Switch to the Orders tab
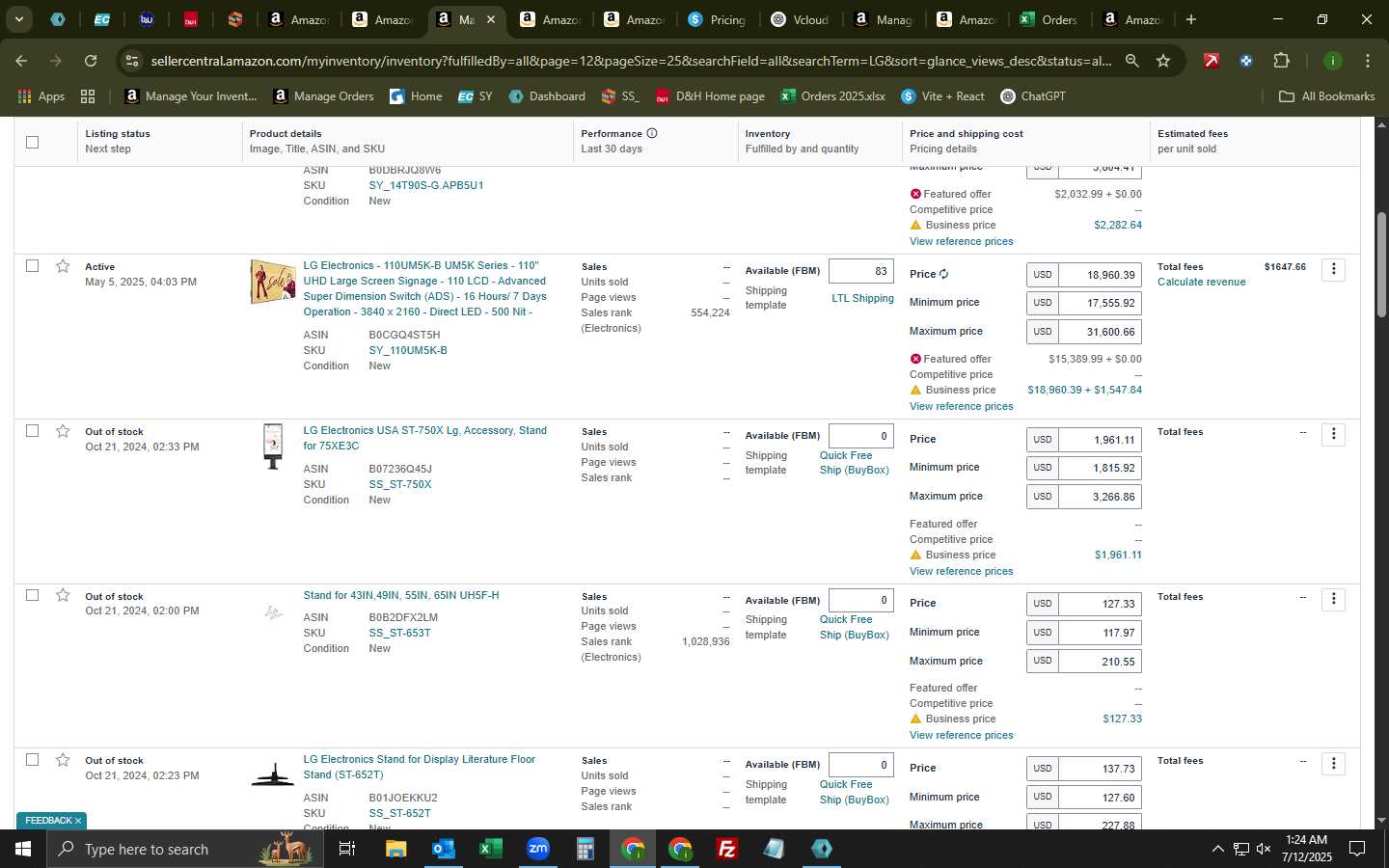The width and height of the screenshot is (1389, 868). (1049, 19)
